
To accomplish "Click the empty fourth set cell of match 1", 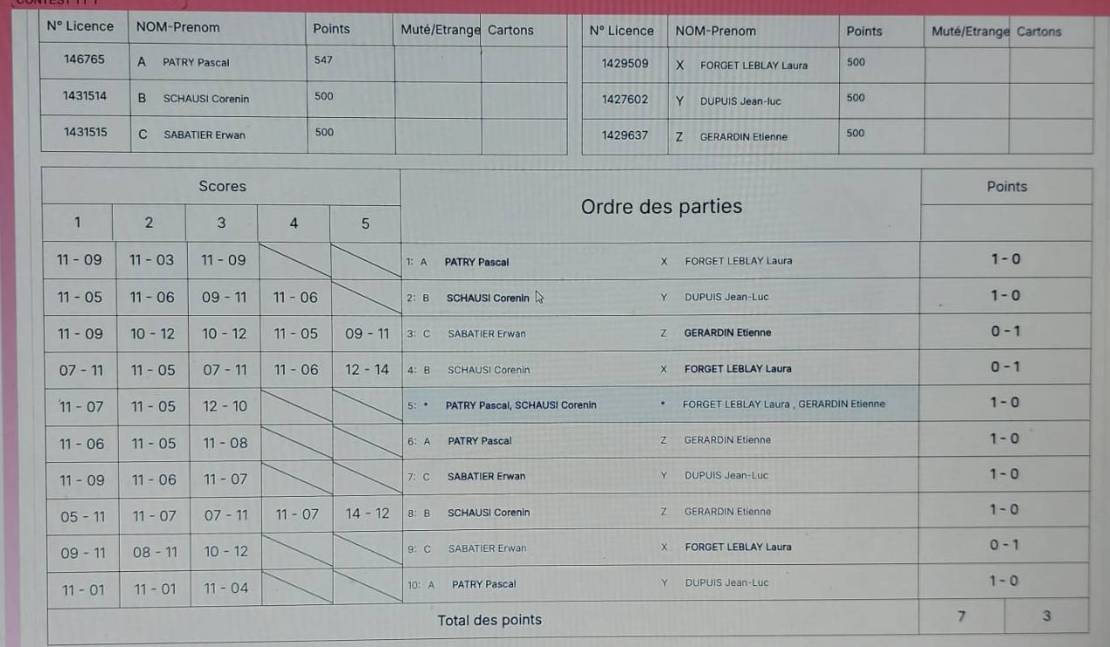I will point(294,260).
